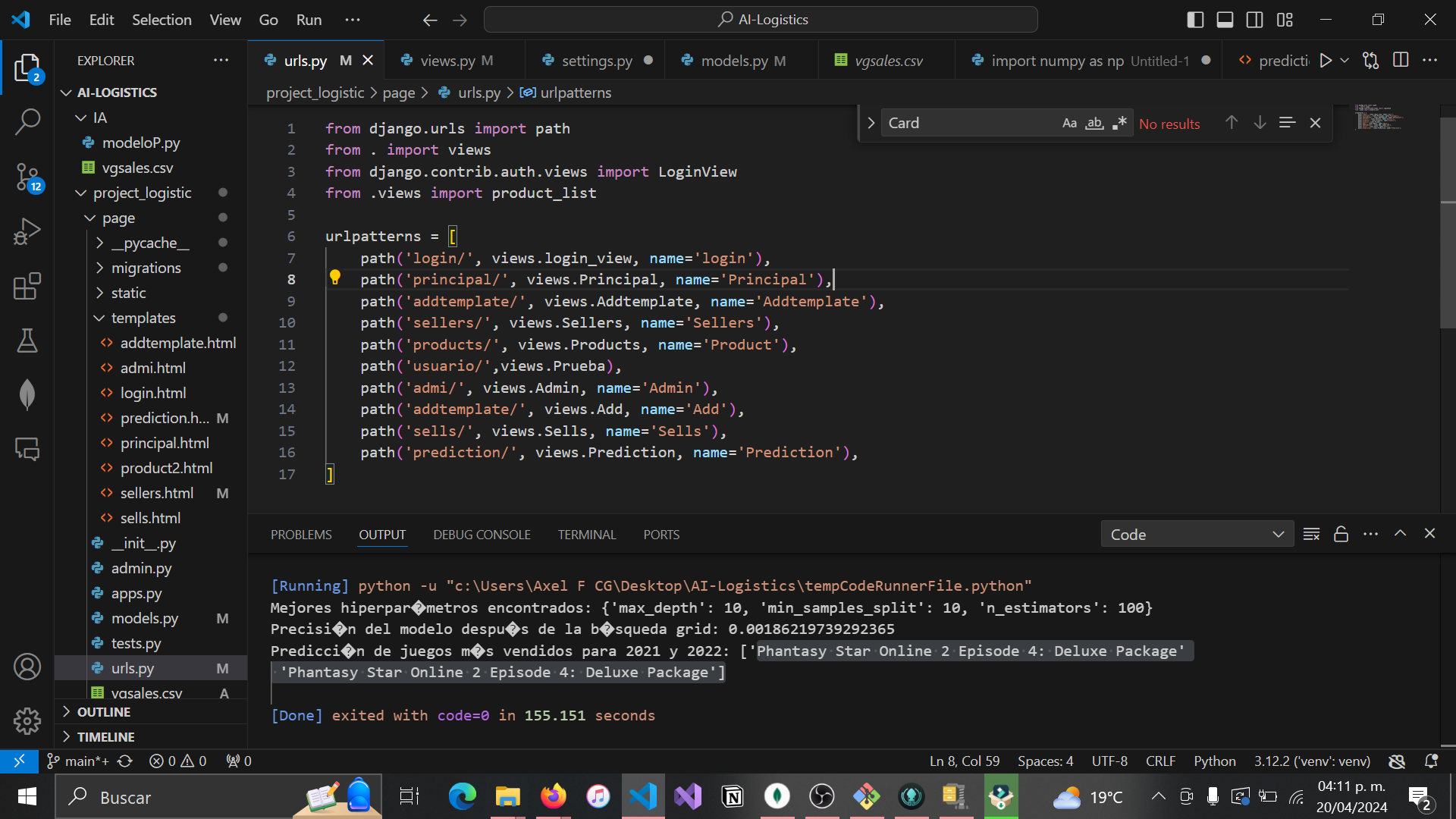
Task: Open the Selection menu
Action: (162, 20)
